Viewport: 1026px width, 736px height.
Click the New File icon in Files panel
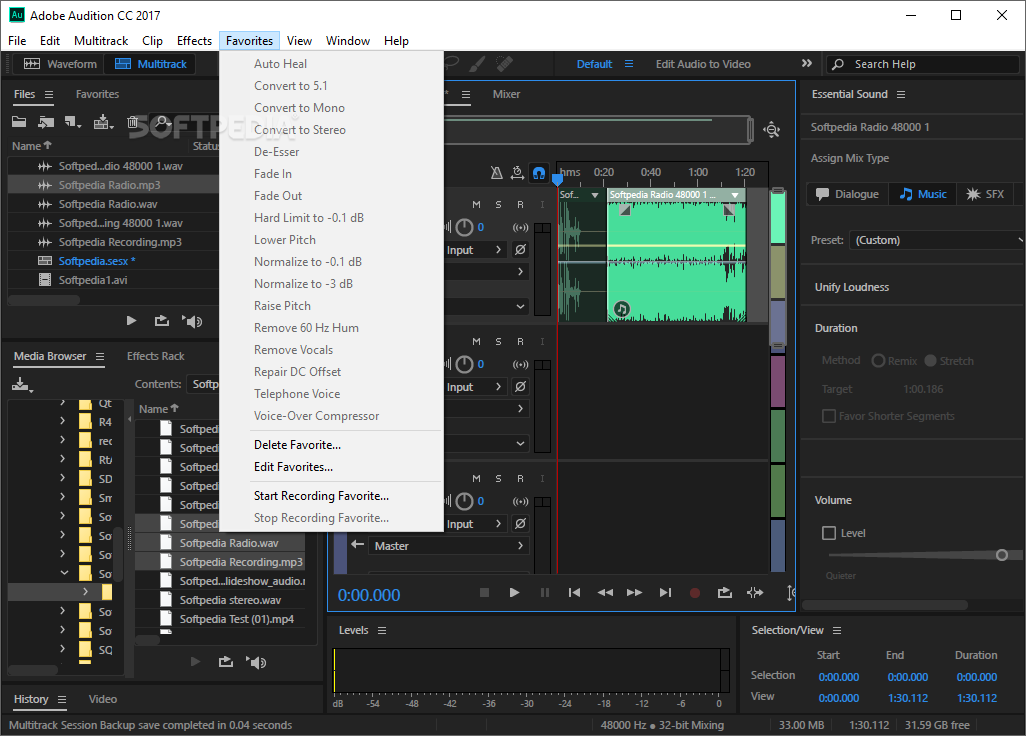(73, 122)
